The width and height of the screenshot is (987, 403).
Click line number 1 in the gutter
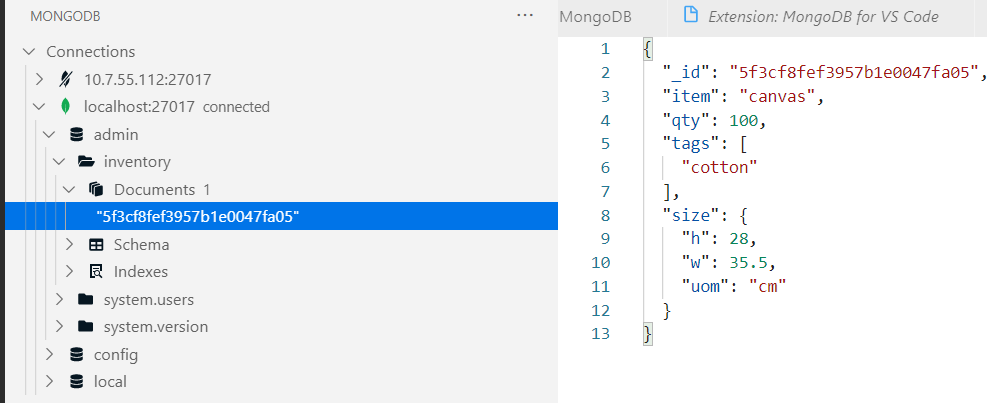605,48
